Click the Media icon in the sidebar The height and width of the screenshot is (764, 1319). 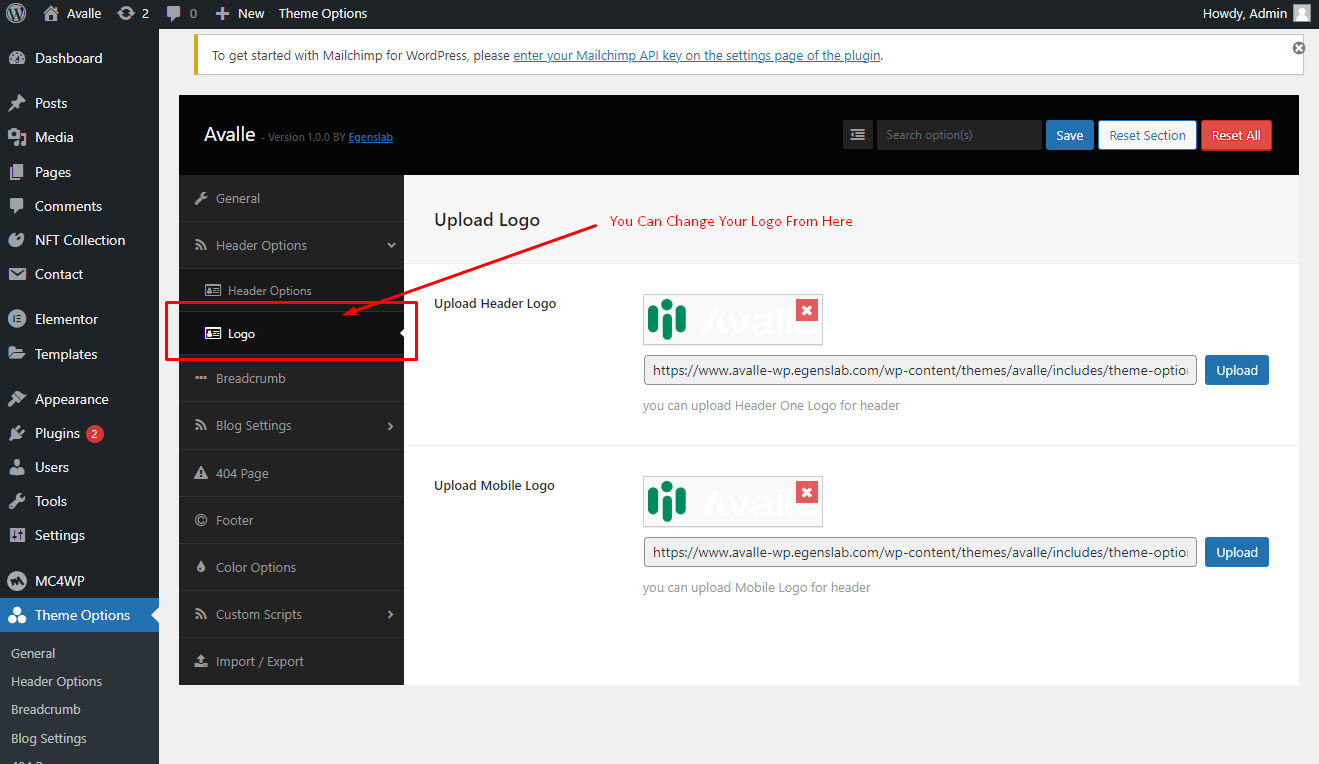point(17,137)
